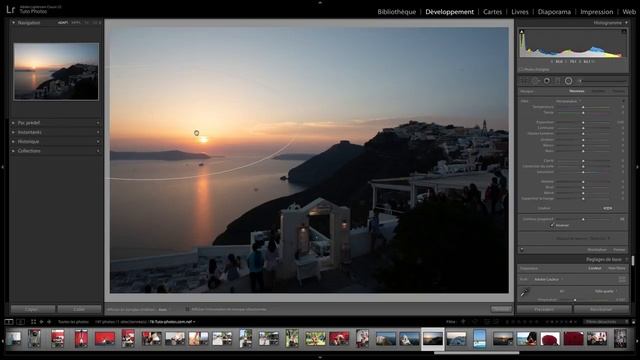Image resolution: width=640 pixels, height=360 pixels.
Task: Toggle shadow clipping indicator in histogram
Action: pos(522,32)
